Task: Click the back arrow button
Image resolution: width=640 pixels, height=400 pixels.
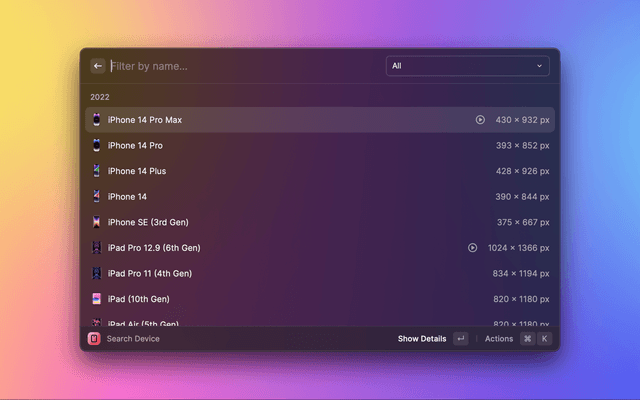Action: tap(98, 66)
